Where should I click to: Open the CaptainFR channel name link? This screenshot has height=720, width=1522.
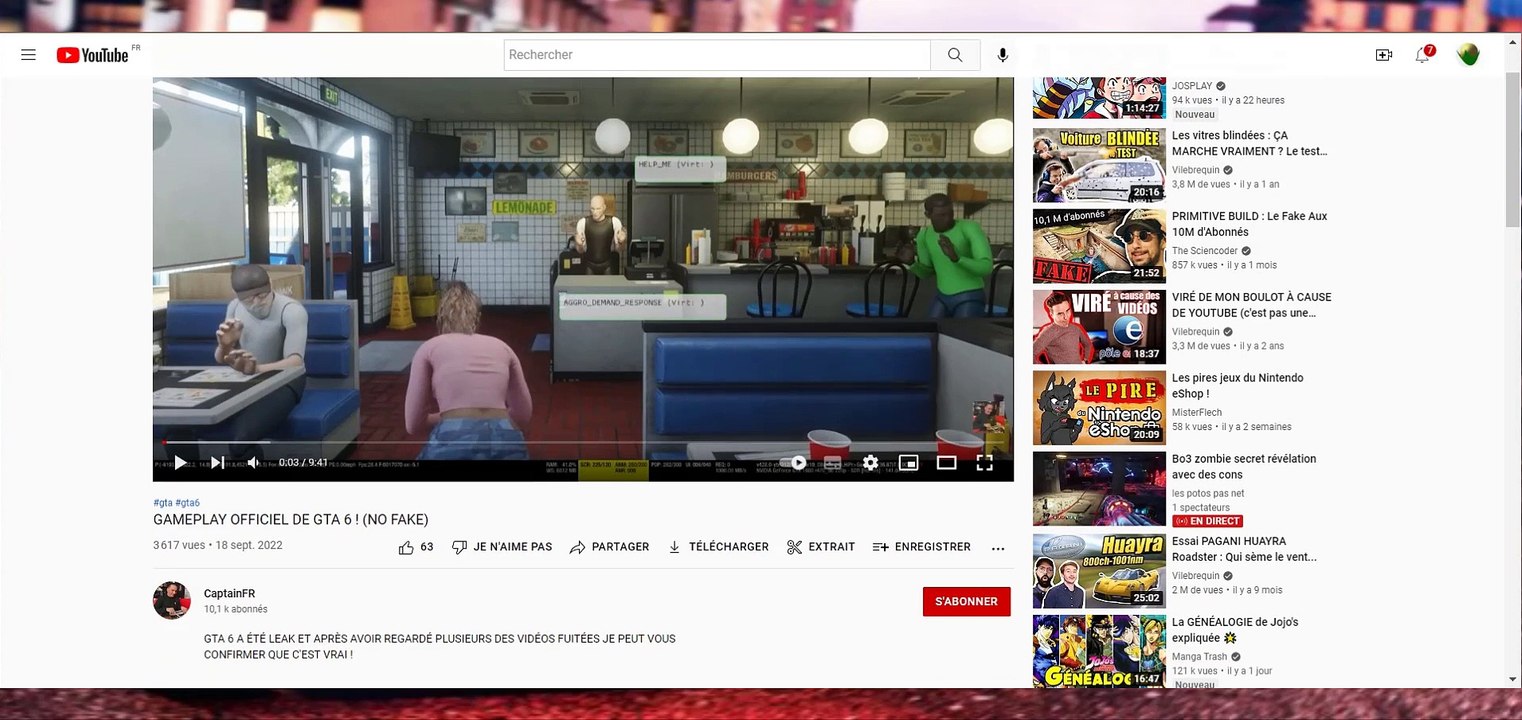229,593
